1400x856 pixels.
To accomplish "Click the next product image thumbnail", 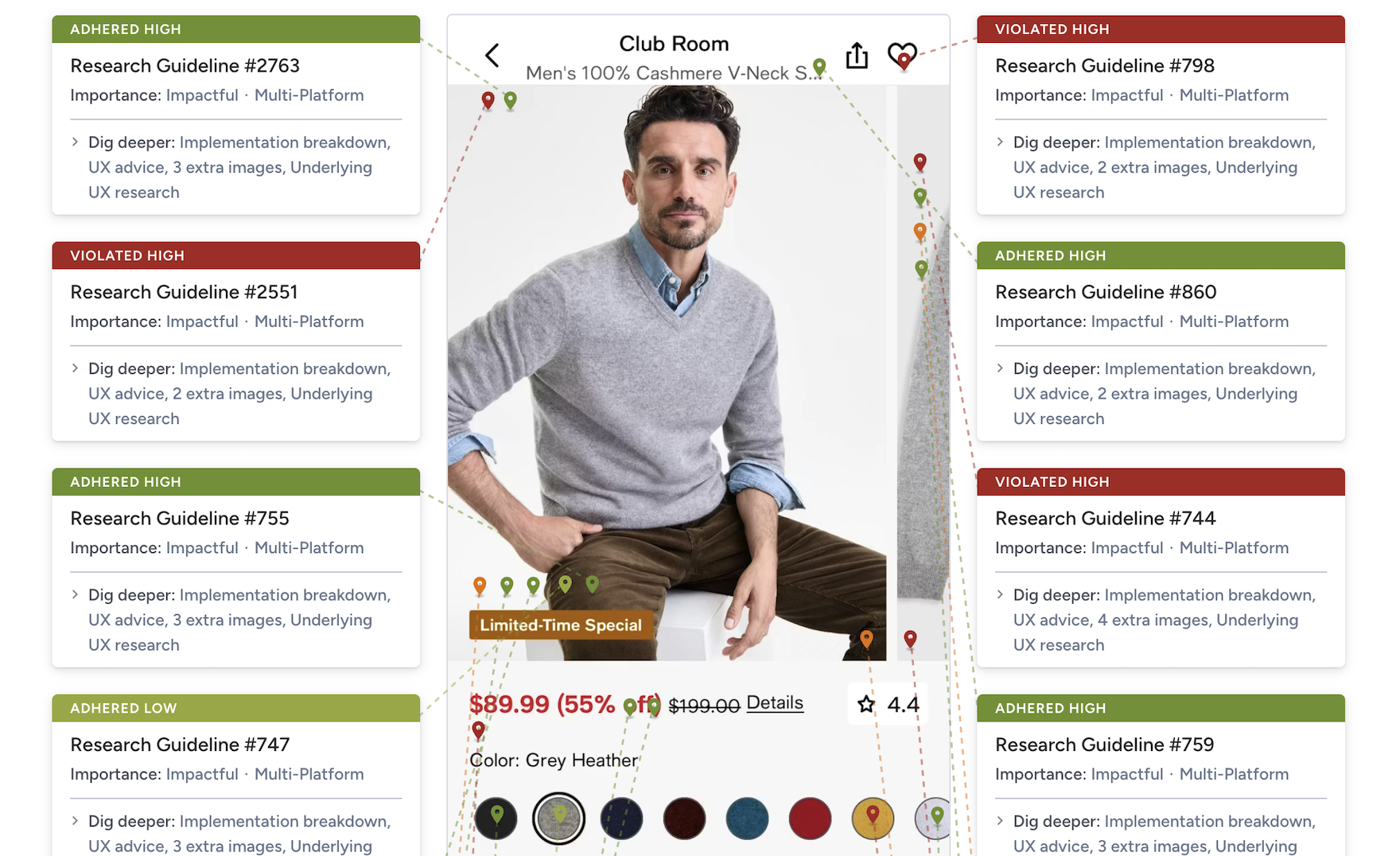I will pyautogui.click(x=924, y=373).
